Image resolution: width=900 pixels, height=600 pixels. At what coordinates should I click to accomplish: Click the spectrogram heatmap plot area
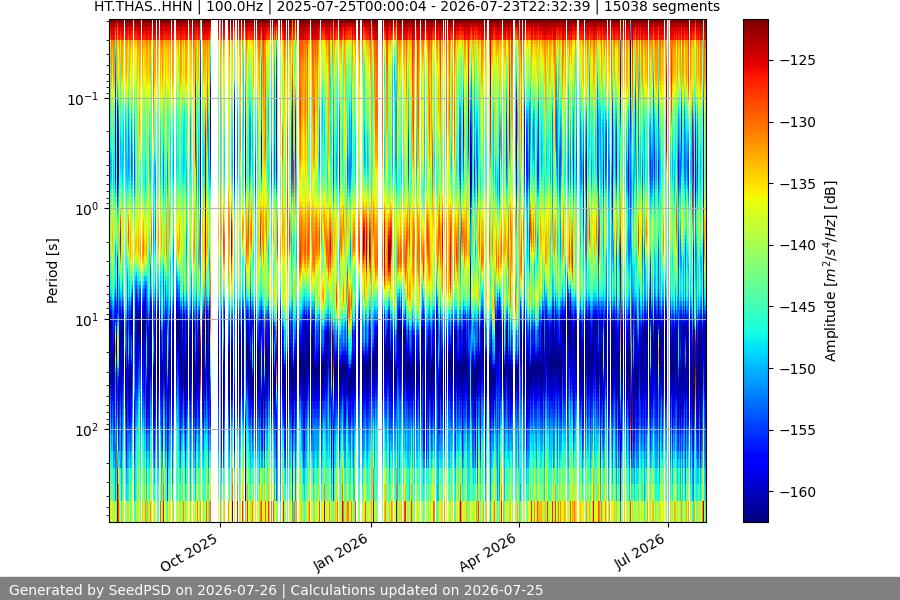pyautogui.click(x=408, y=271)
